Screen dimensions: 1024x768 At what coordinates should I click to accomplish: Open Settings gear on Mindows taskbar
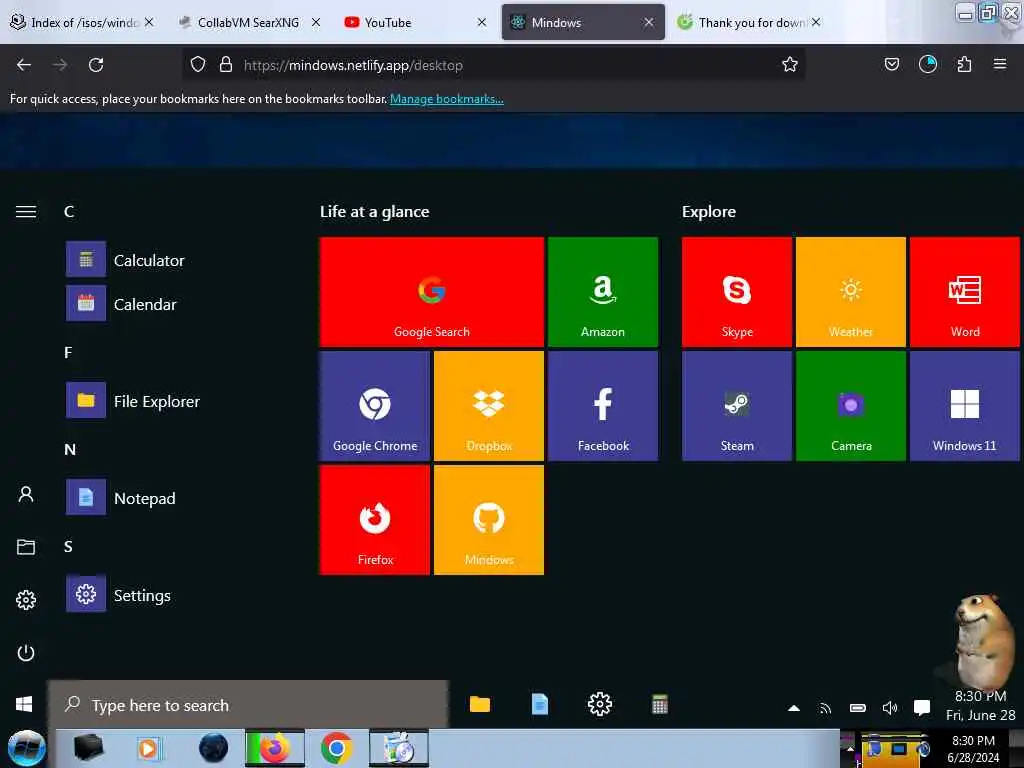coord(600,704)
